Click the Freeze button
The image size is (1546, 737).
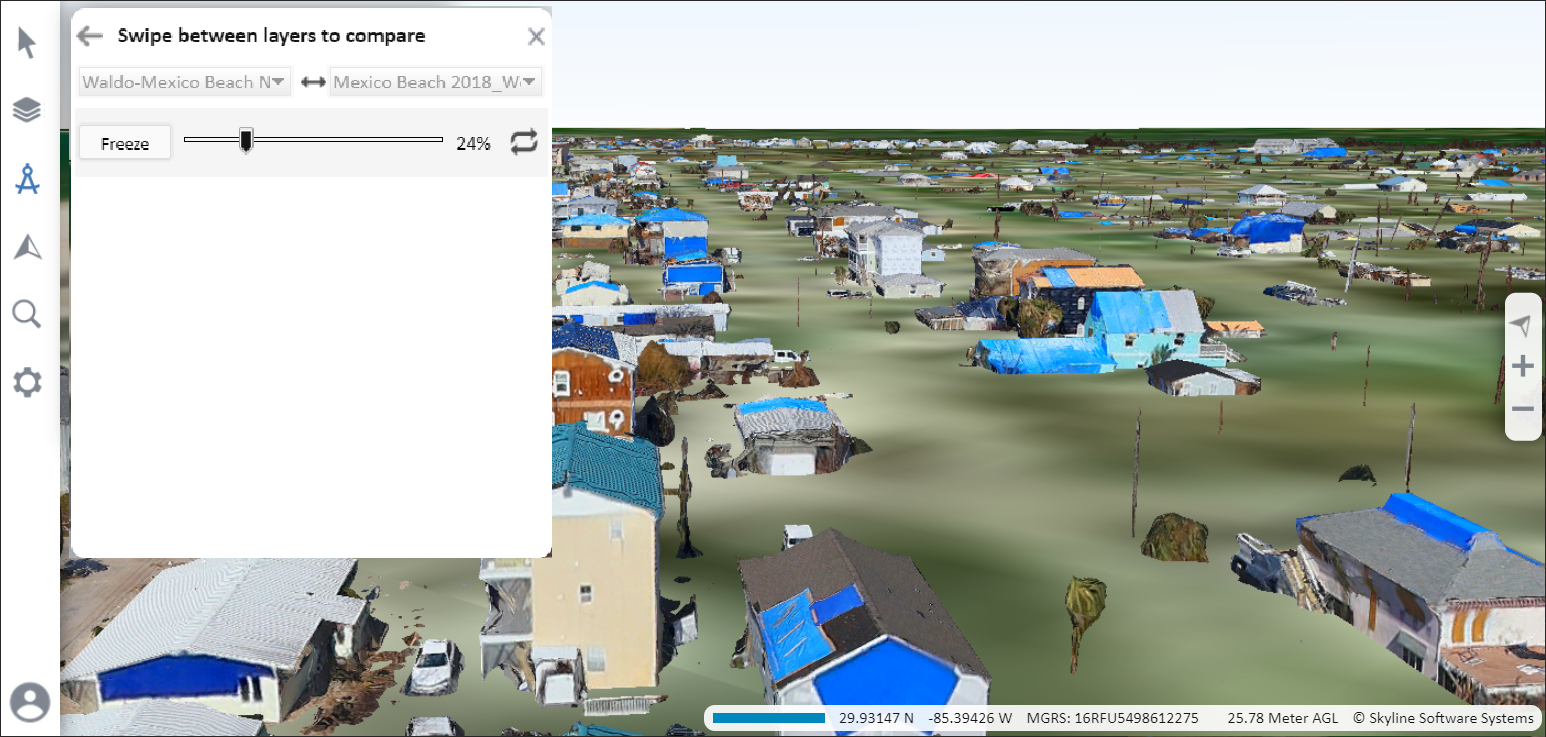pyautogui.click(x=125, y=143)
